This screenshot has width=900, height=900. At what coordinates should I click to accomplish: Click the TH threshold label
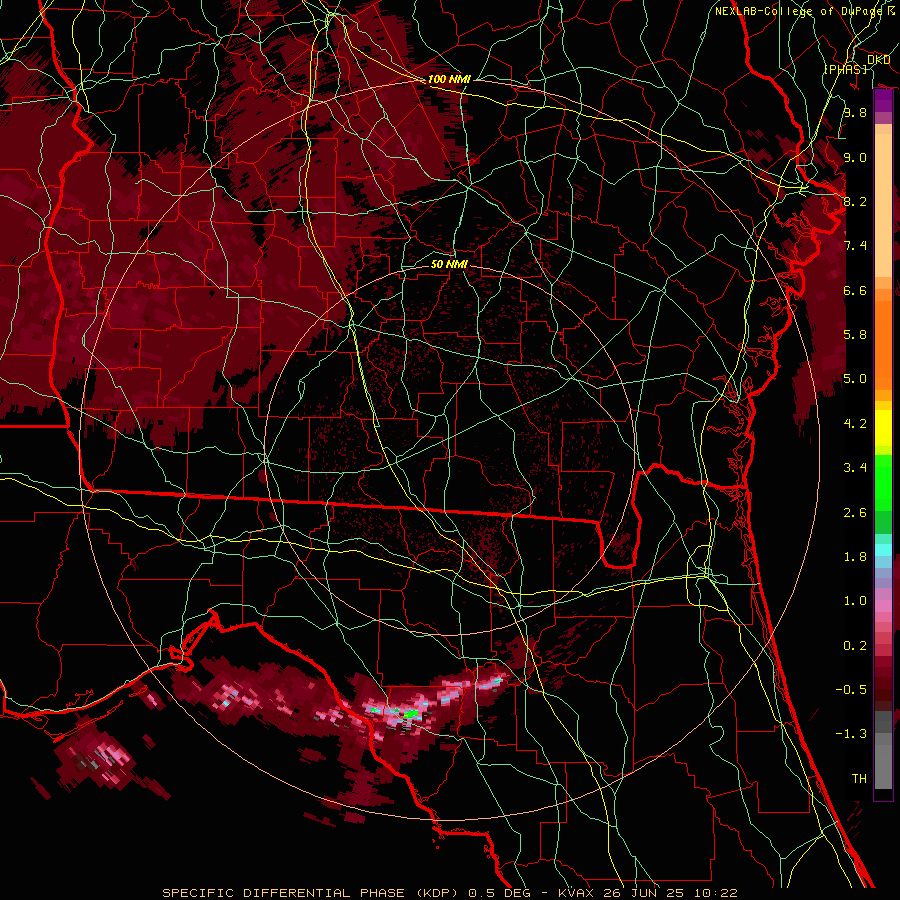point(859,779)
